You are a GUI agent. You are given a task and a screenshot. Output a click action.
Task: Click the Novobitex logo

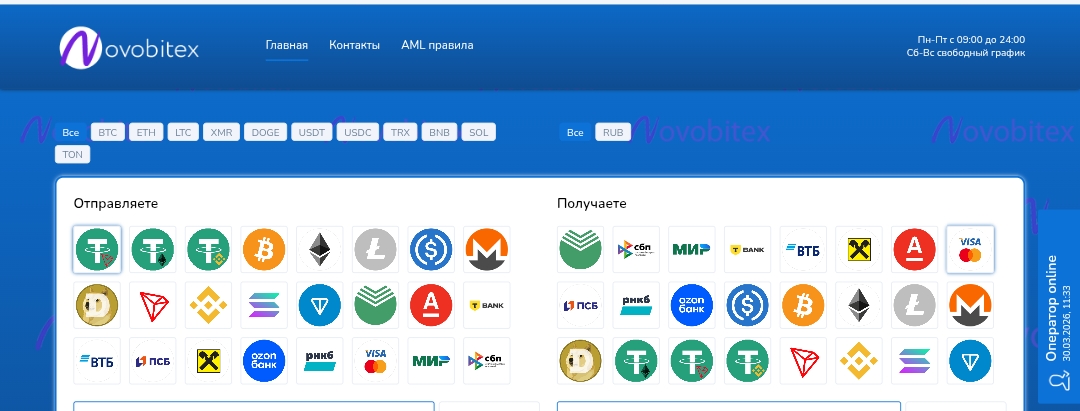tap(129, 48)
